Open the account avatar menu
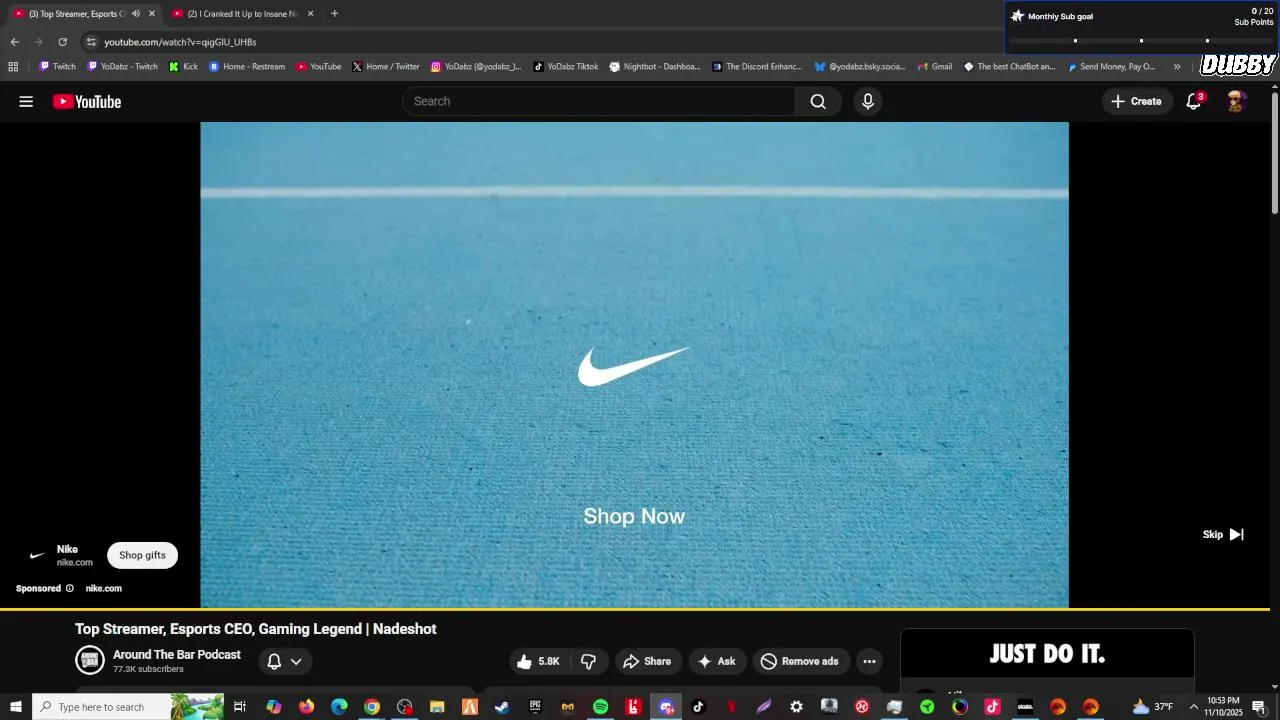The height and width of the screenshot is (720, 1280). click(x=1237, y=101)
